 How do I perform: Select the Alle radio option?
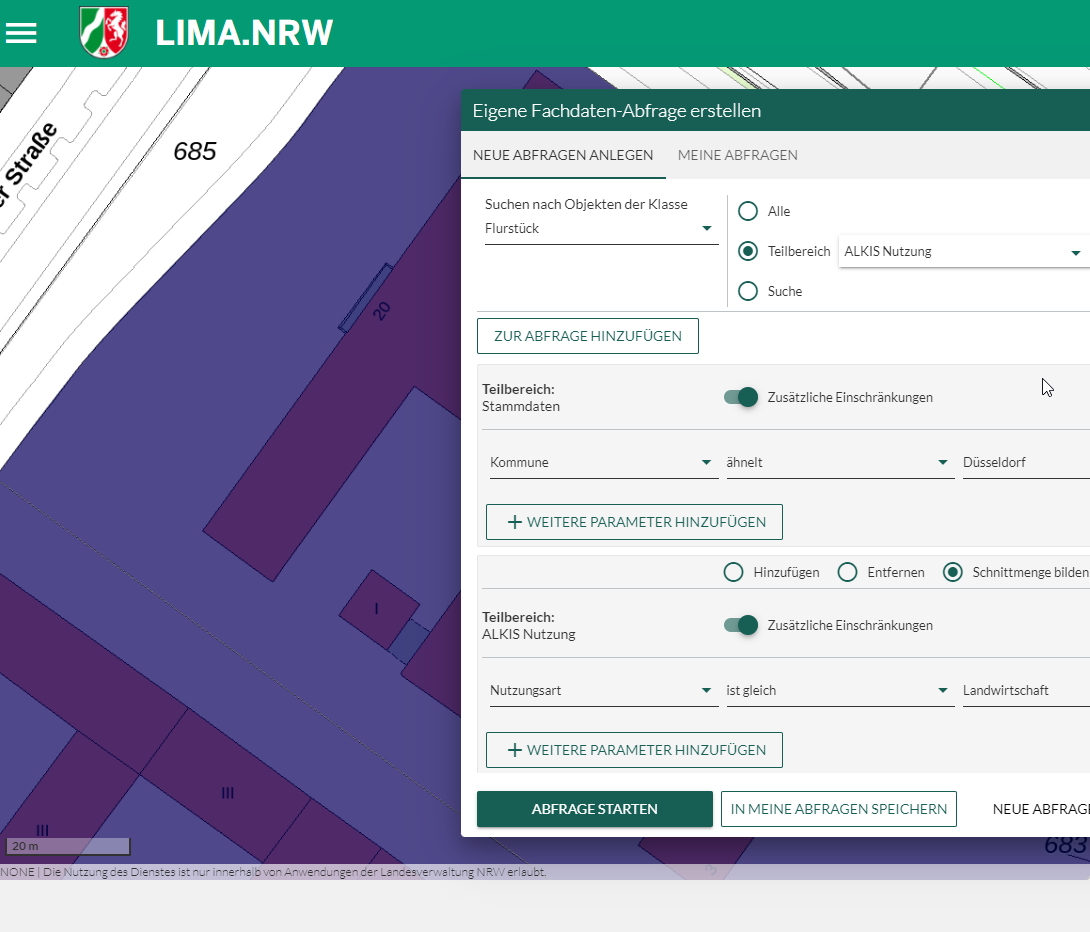coord(748,211)
